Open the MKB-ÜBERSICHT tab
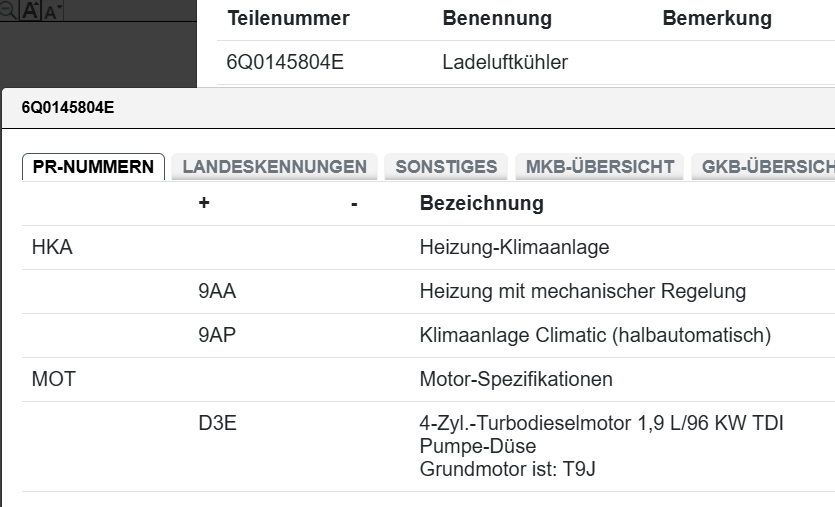This screenshot has width=835, height=507. [600, 167]
